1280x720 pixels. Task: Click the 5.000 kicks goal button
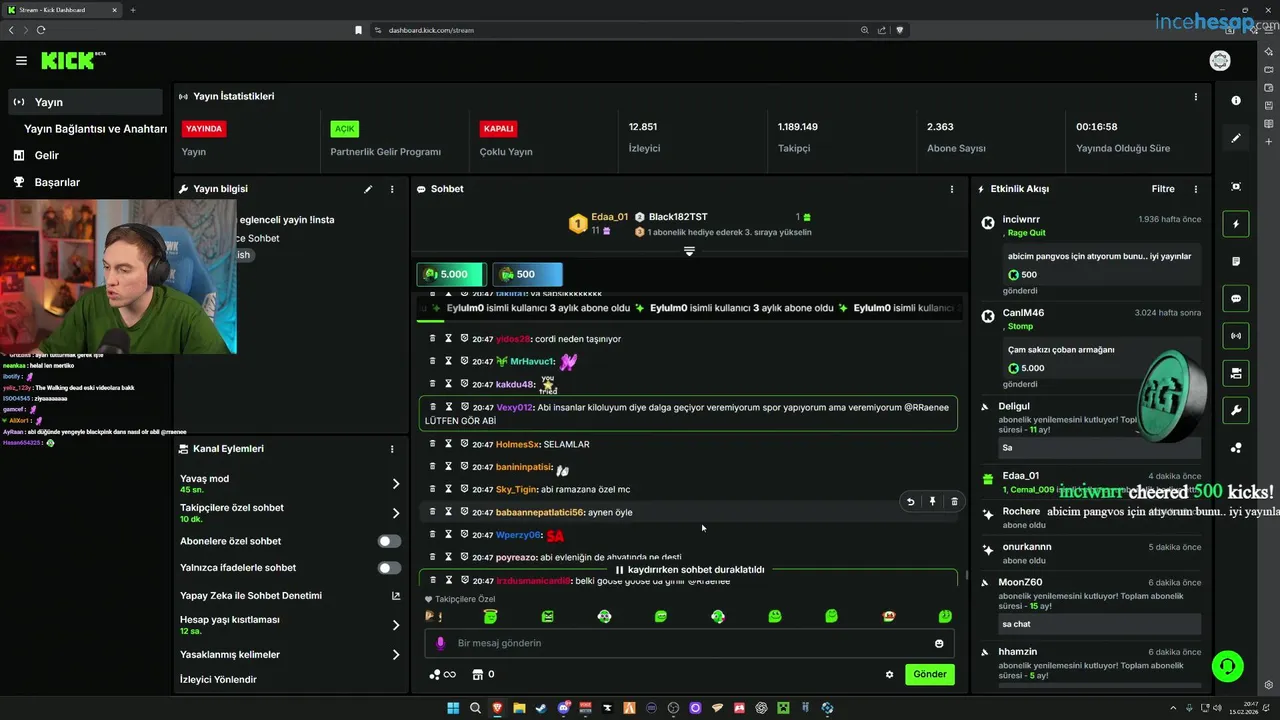451,274
